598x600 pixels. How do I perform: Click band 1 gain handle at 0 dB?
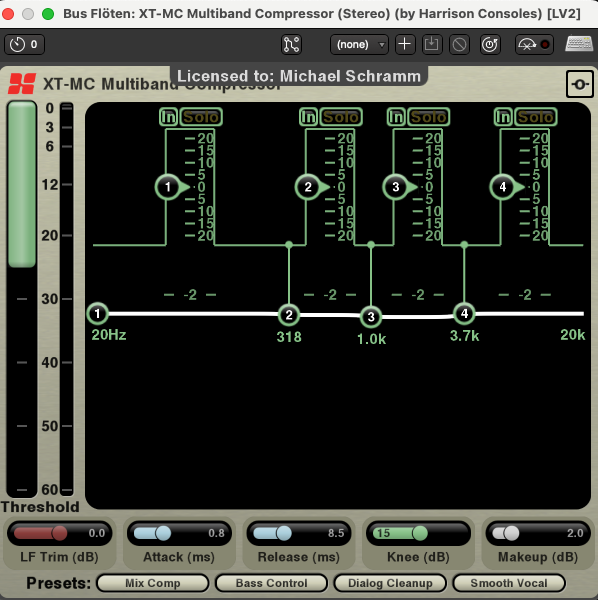pos(168,187)
